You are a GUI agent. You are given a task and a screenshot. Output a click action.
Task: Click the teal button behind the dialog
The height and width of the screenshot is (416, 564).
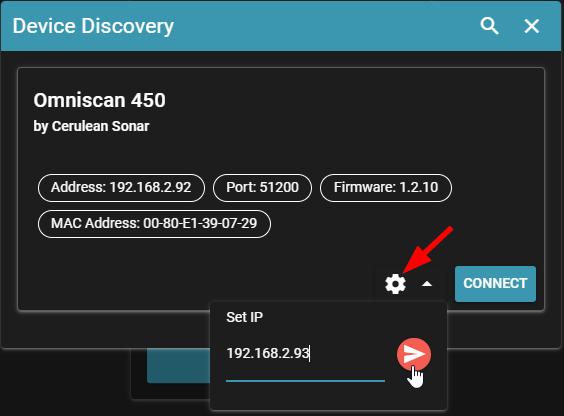click(x=178, y=365)
